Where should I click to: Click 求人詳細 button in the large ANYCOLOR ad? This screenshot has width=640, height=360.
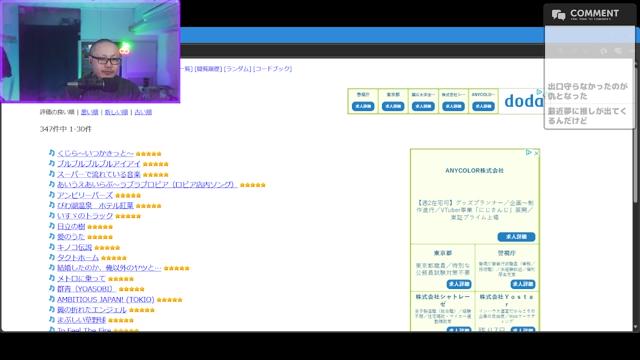pos(516,237)
